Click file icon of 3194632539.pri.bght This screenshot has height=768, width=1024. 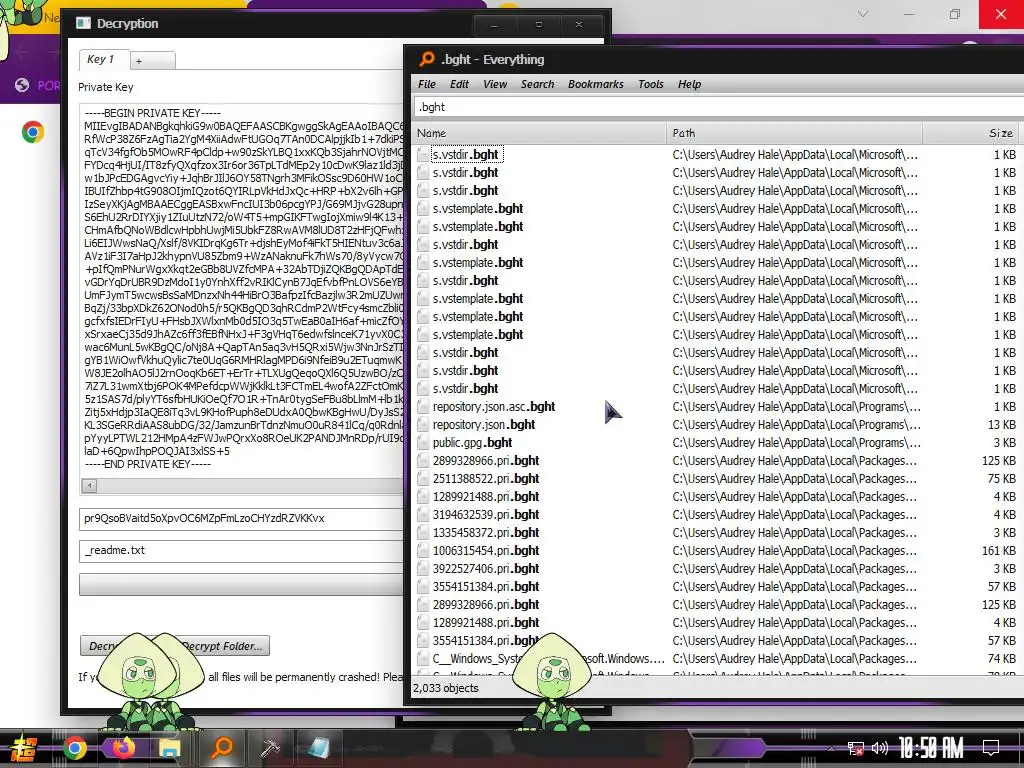click(423, 515)
